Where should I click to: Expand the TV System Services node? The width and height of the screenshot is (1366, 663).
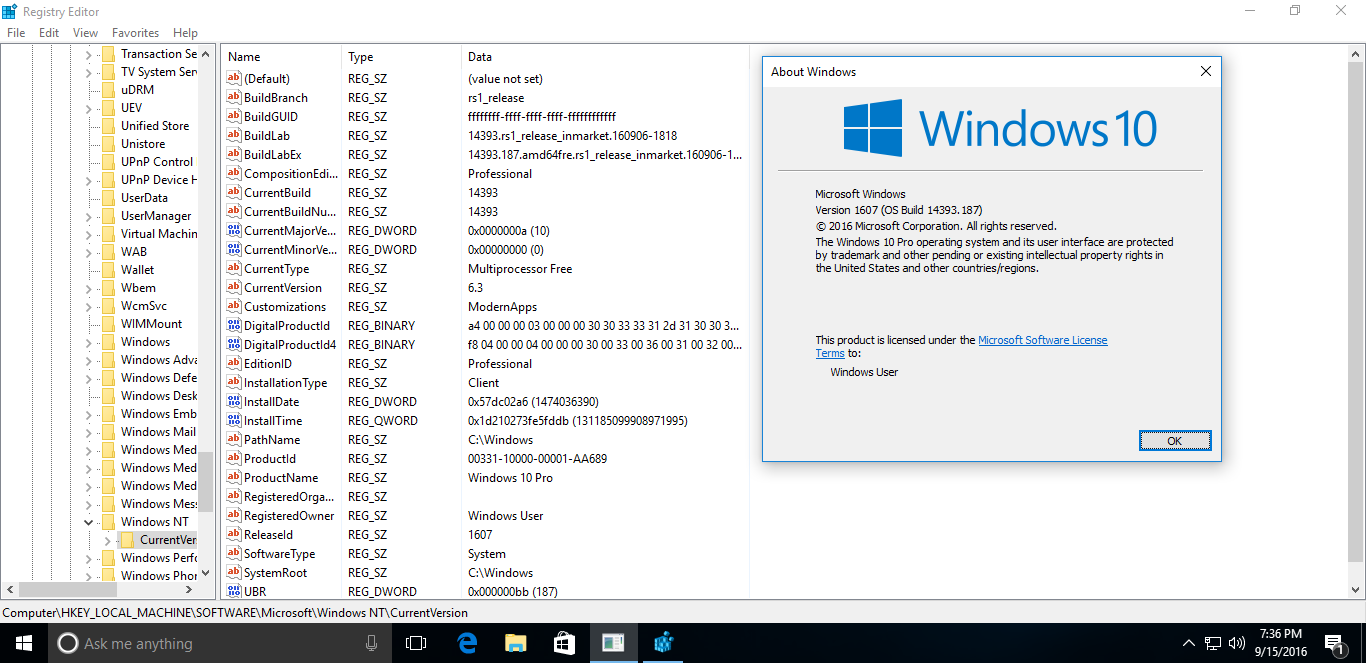88,72
